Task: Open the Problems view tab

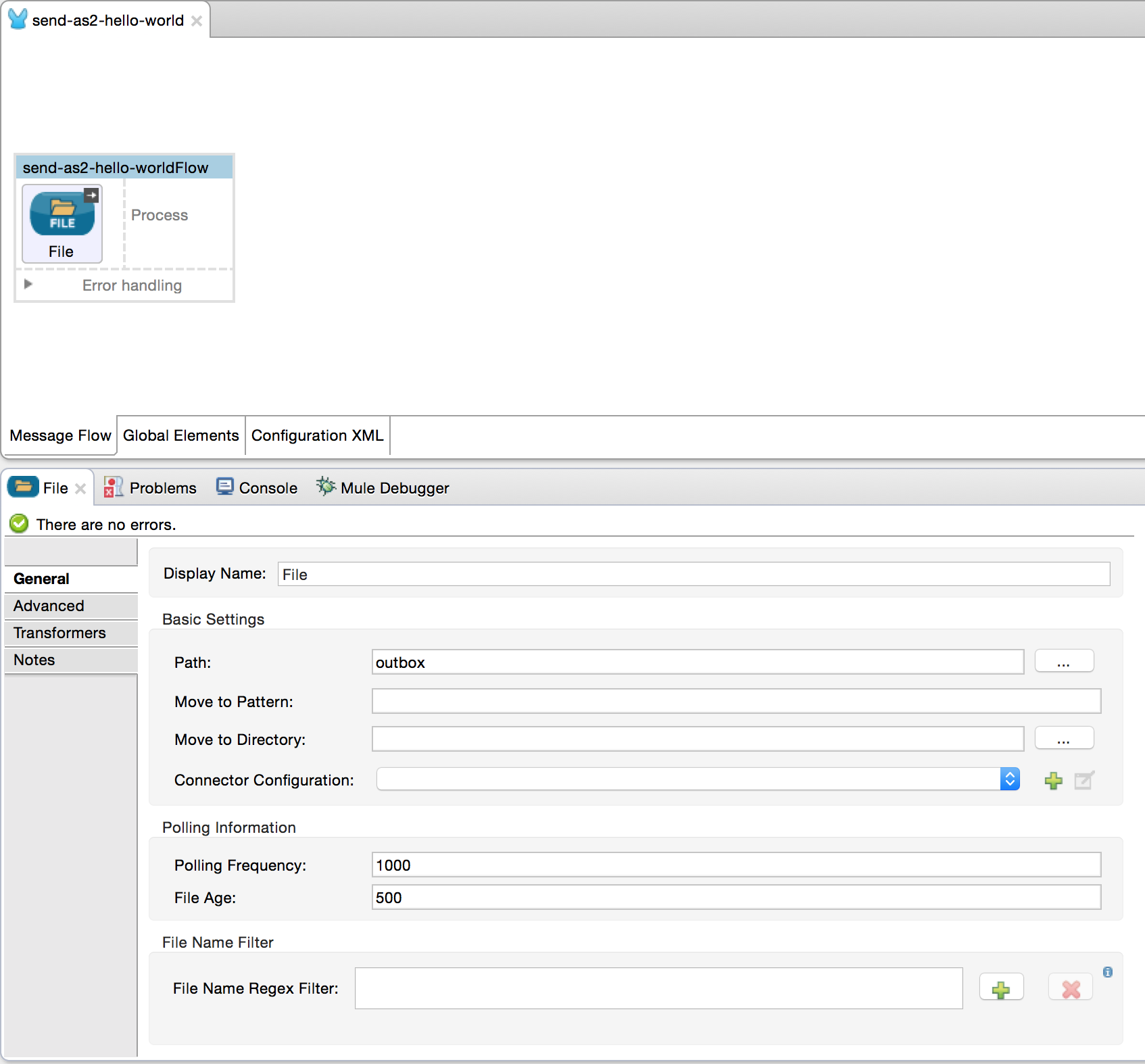Action: (150, 487)
